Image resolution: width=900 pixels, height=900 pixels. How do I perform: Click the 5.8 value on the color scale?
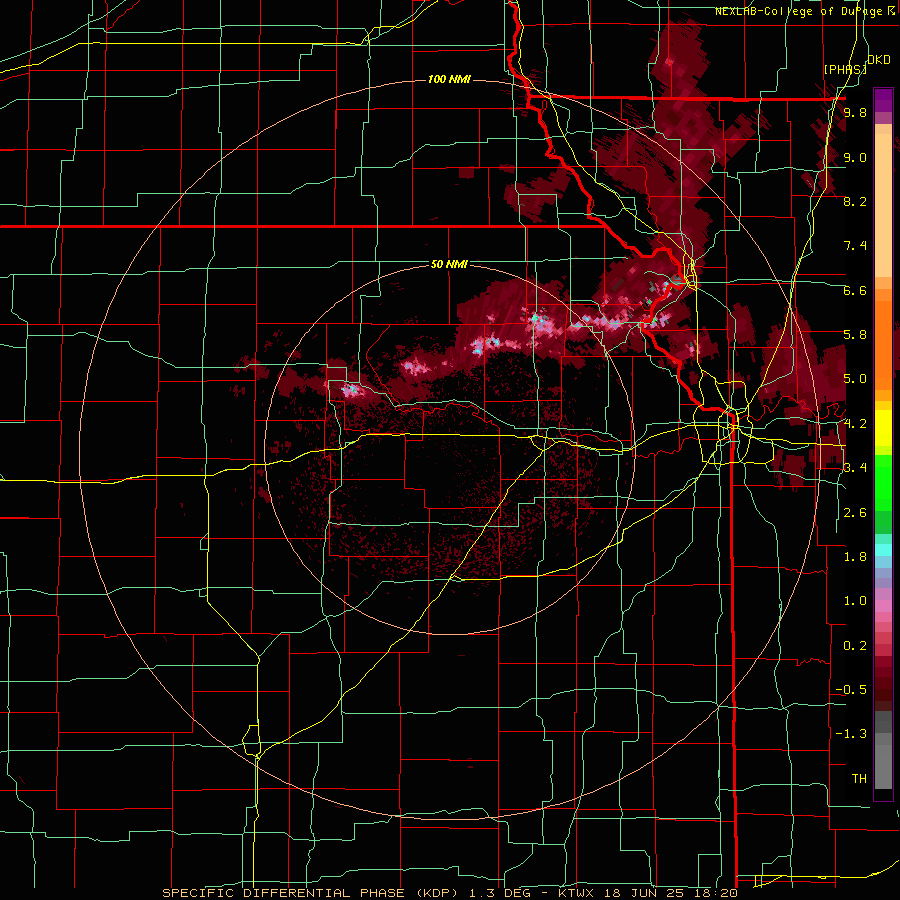855,335
